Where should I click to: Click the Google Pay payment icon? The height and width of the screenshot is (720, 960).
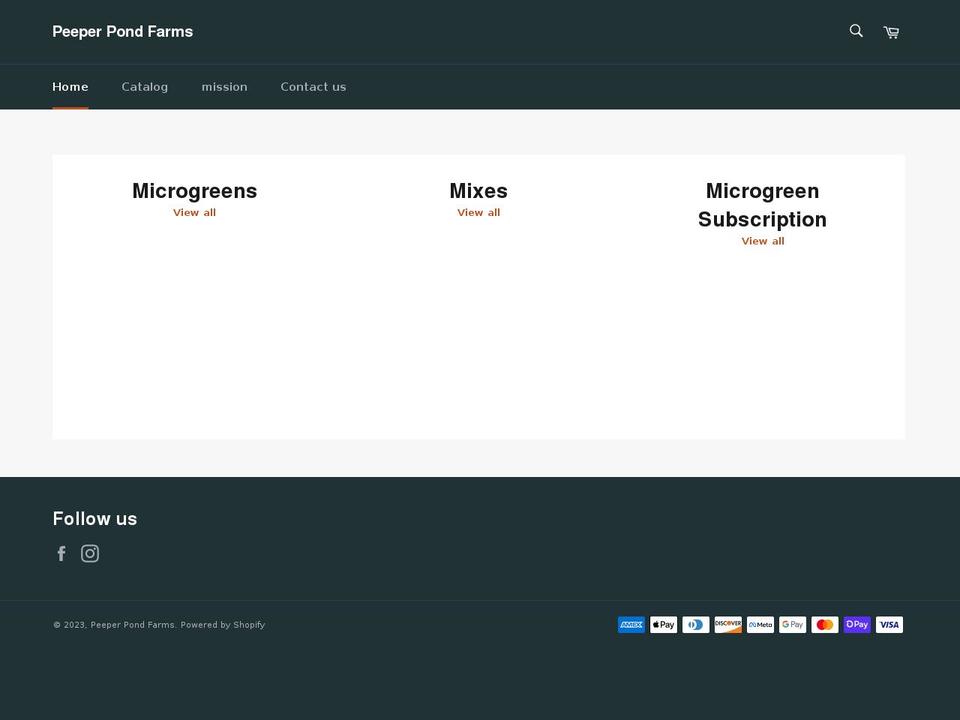792,624
